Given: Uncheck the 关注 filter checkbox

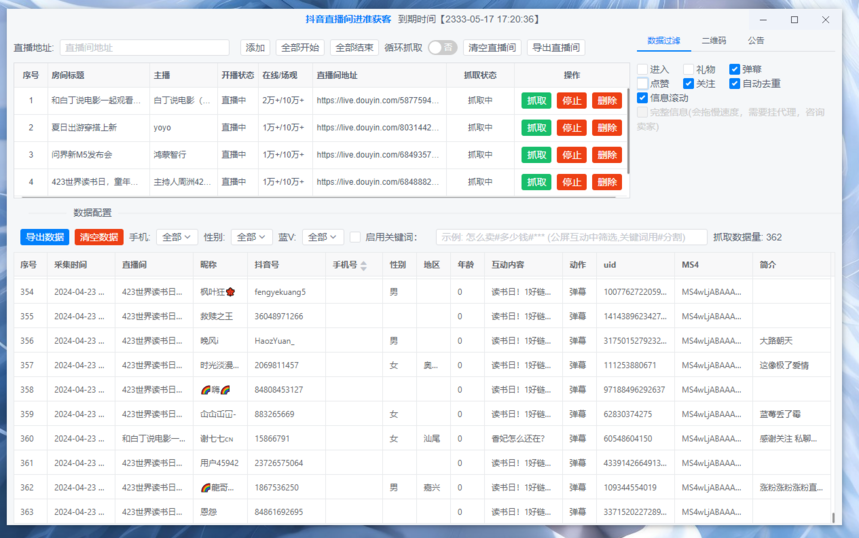Looking at the screenshot, I should click(689, 84).
